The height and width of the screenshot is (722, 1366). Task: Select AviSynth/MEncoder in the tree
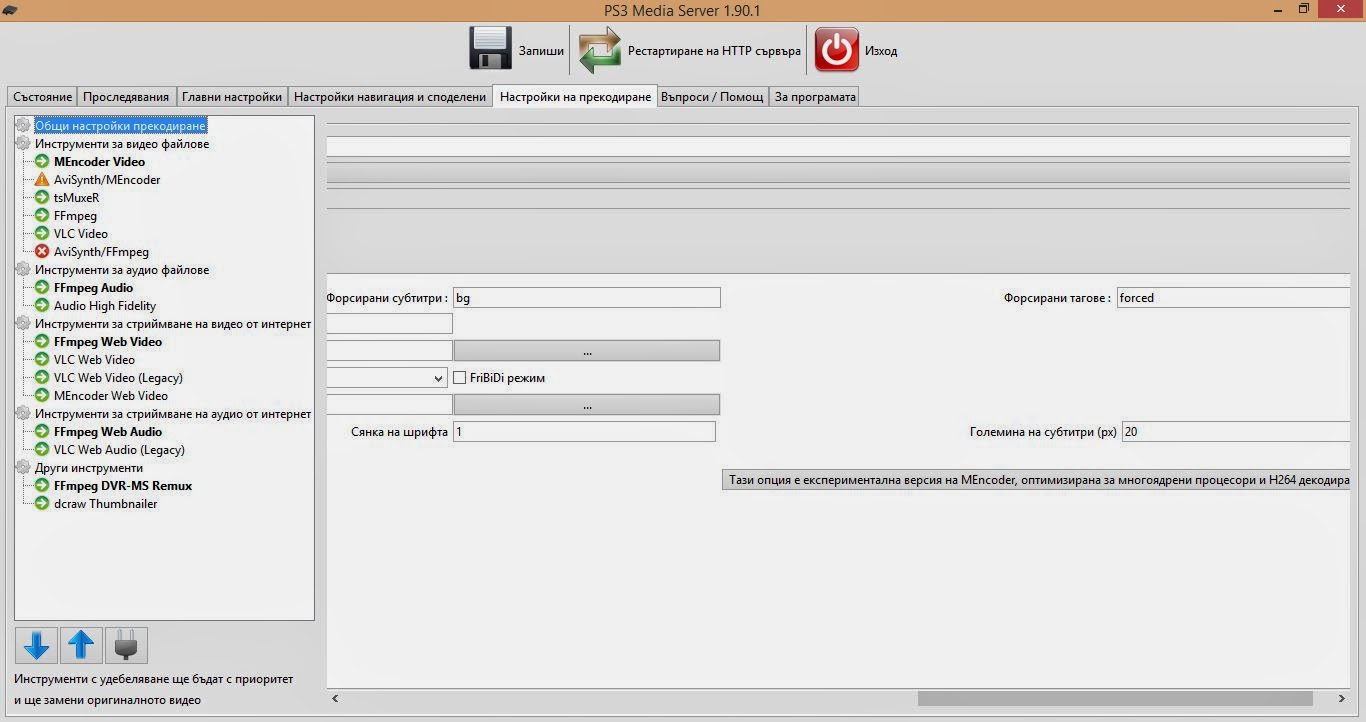107,180
